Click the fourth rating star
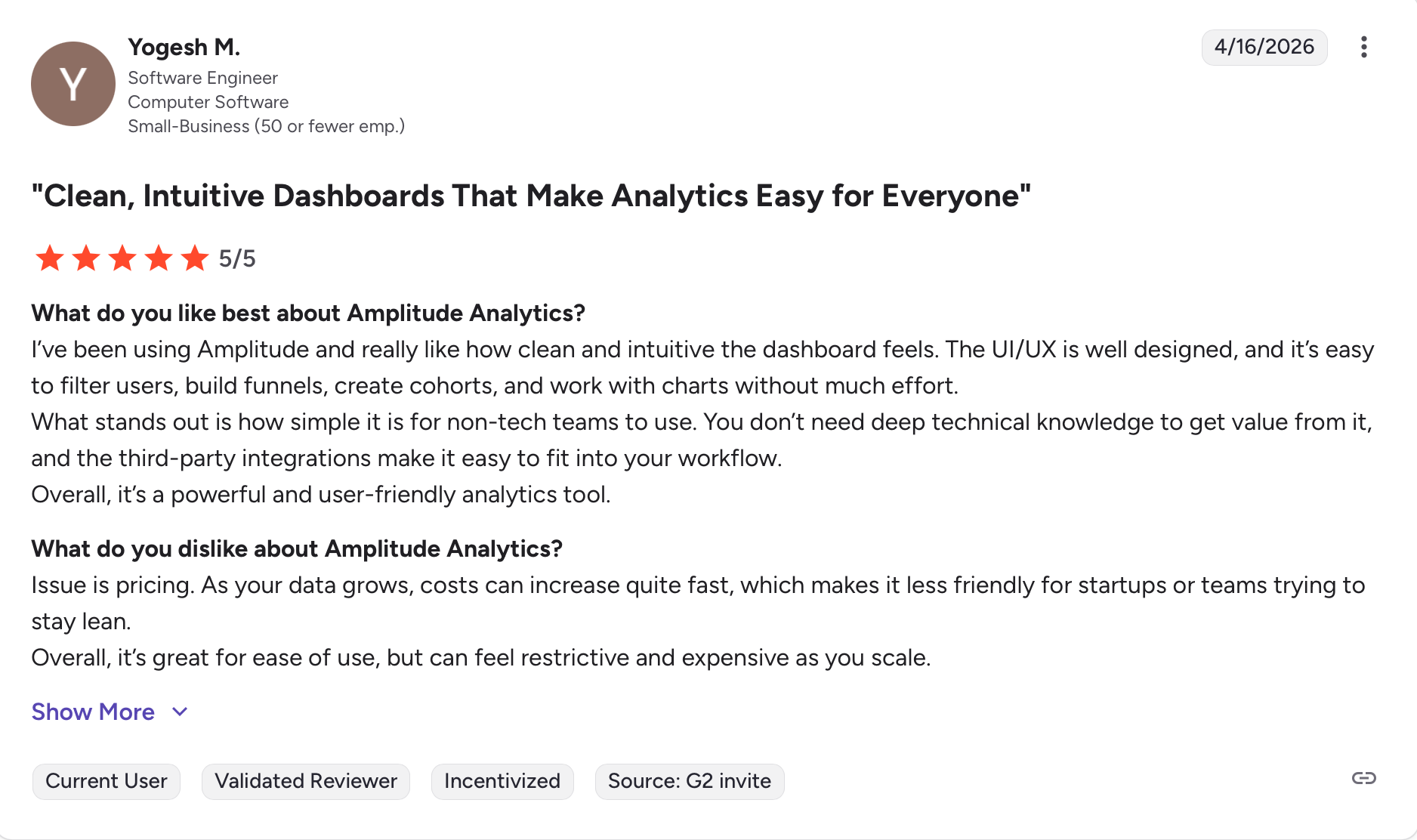The image size is (1417, 840). [159, 258]
